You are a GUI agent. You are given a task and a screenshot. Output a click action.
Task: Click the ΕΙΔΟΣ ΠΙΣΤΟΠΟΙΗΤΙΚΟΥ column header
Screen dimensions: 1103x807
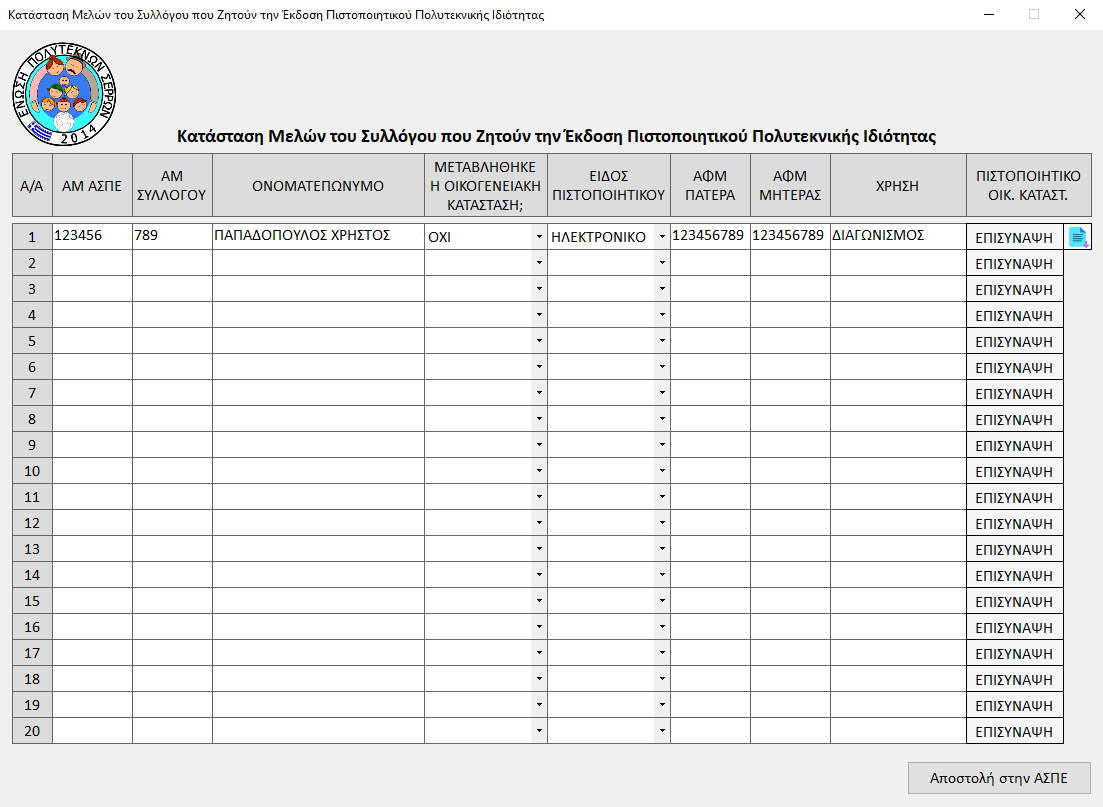coord(608,186)
